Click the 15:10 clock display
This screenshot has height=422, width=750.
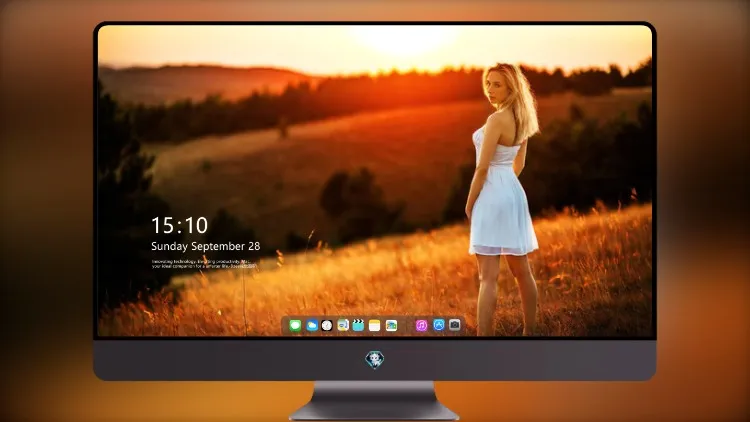coord(179,225)
